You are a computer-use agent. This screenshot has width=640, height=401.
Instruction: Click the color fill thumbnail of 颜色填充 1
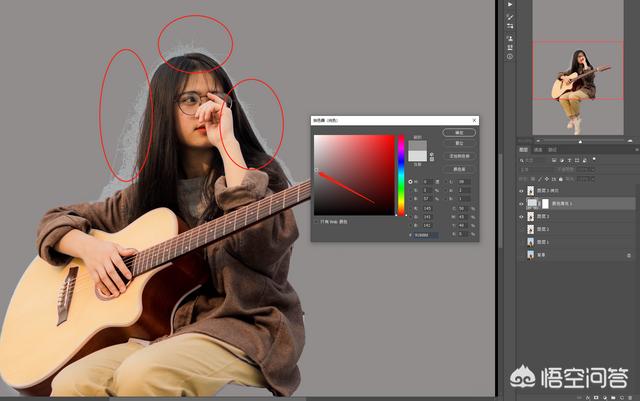tap(532, 203)
